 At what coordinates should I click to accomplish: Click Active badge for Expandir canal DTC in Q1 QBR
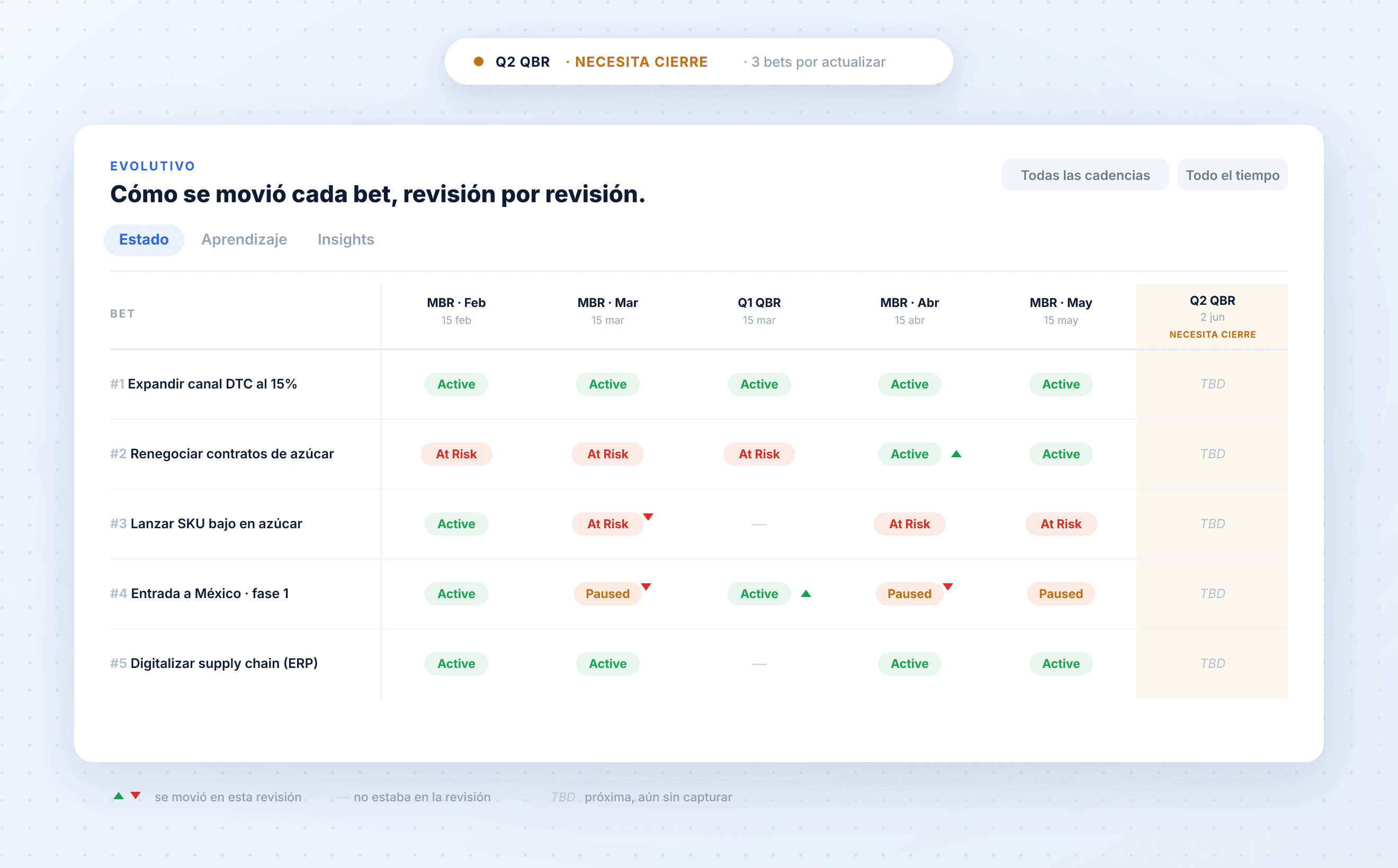pos(759,384)
